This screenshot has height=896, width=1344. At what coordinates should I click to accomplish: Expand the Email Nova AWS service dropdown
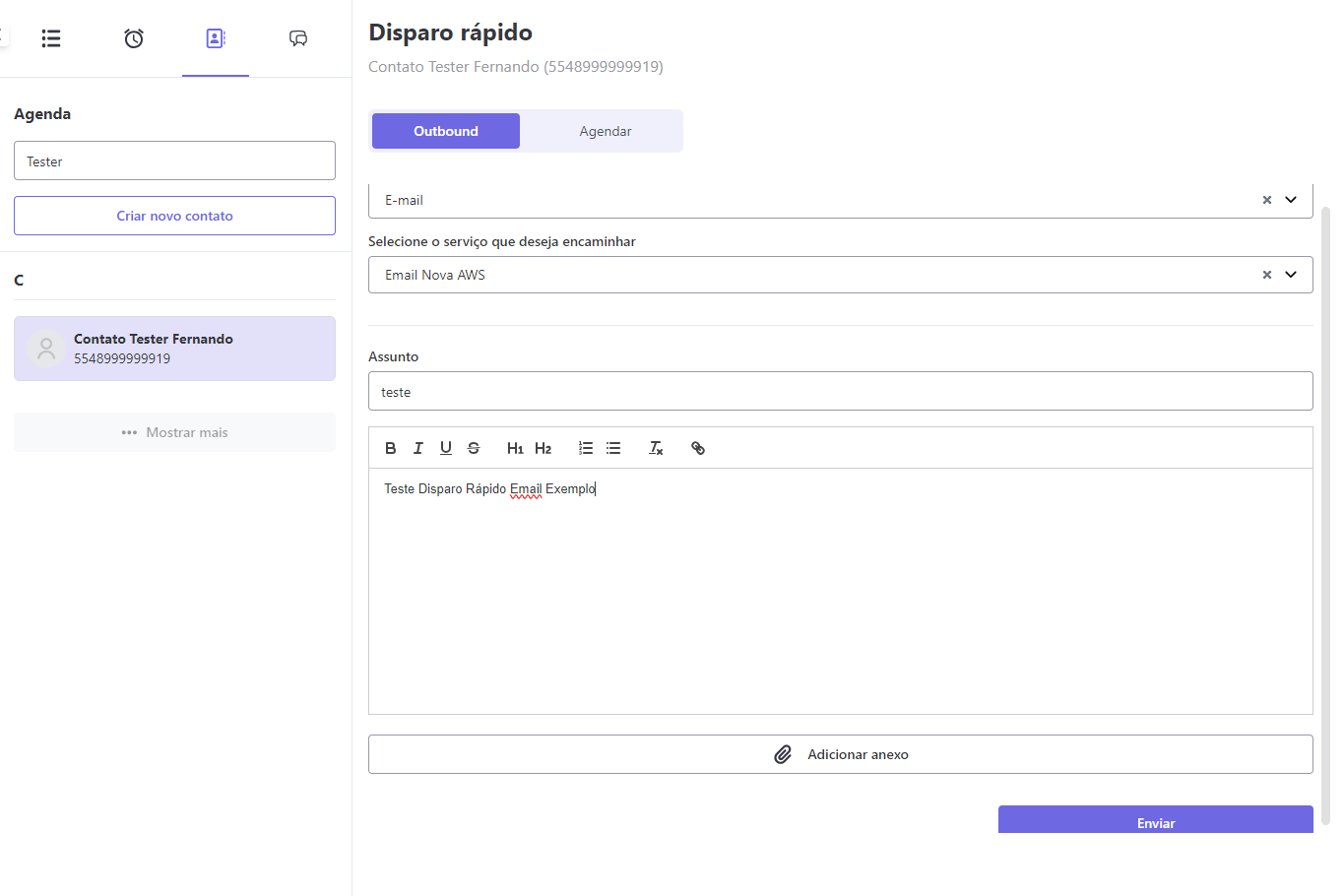point(1291,275)
